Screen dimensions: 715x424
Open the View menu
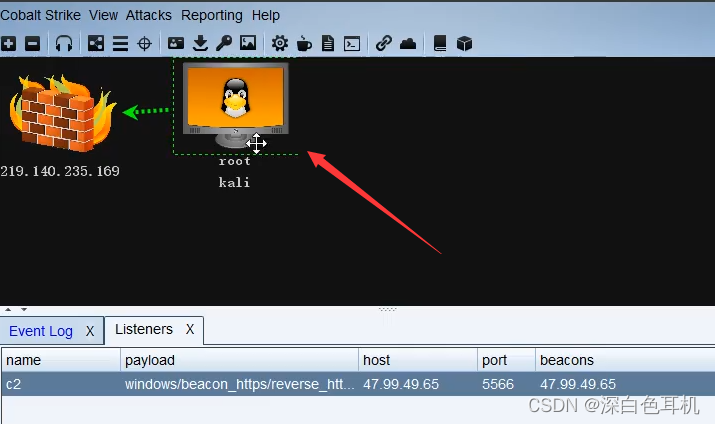(104, 15)
